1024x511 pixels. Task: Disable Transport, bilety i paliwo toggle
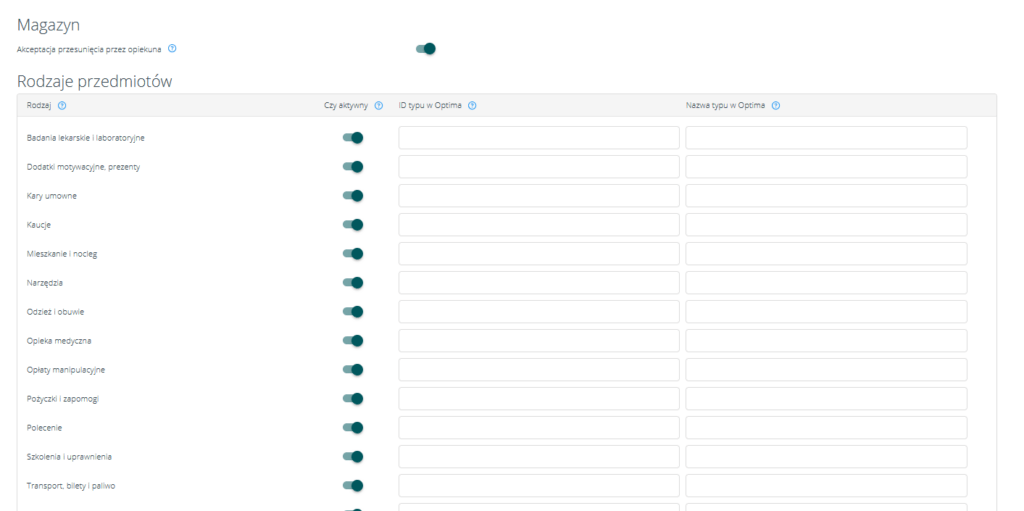click(352, 486)
